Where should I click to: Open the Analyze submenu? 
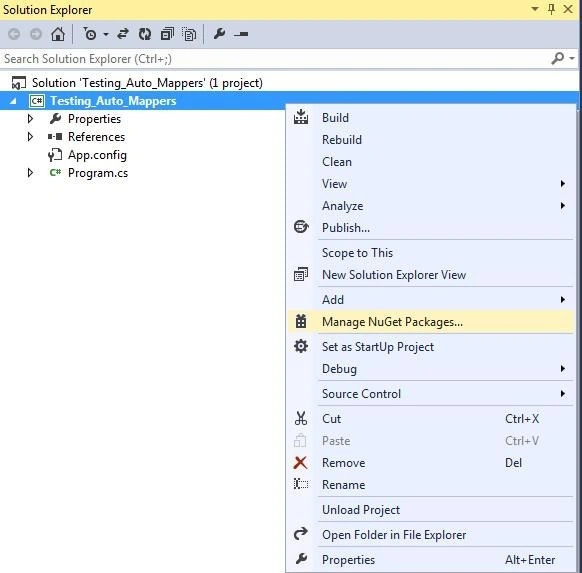tap(431, 206)
